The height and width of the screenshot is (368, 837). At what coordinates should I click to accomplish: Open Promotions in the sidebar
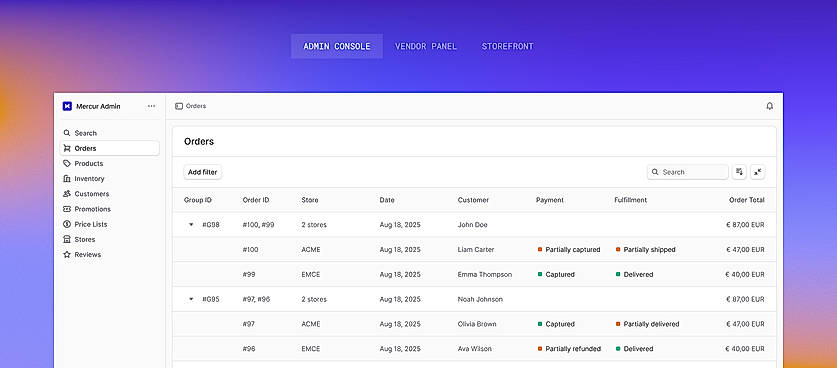point(109,209)
